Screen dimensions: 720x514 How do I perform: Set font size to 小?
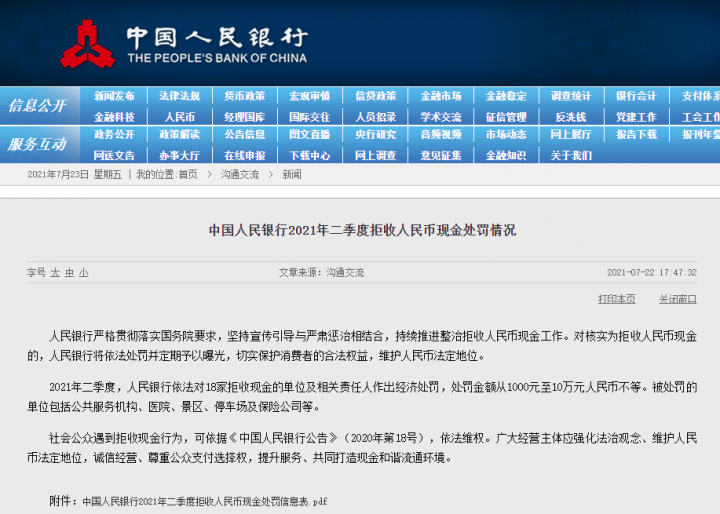pyautogui.click(x=83, y=273)
